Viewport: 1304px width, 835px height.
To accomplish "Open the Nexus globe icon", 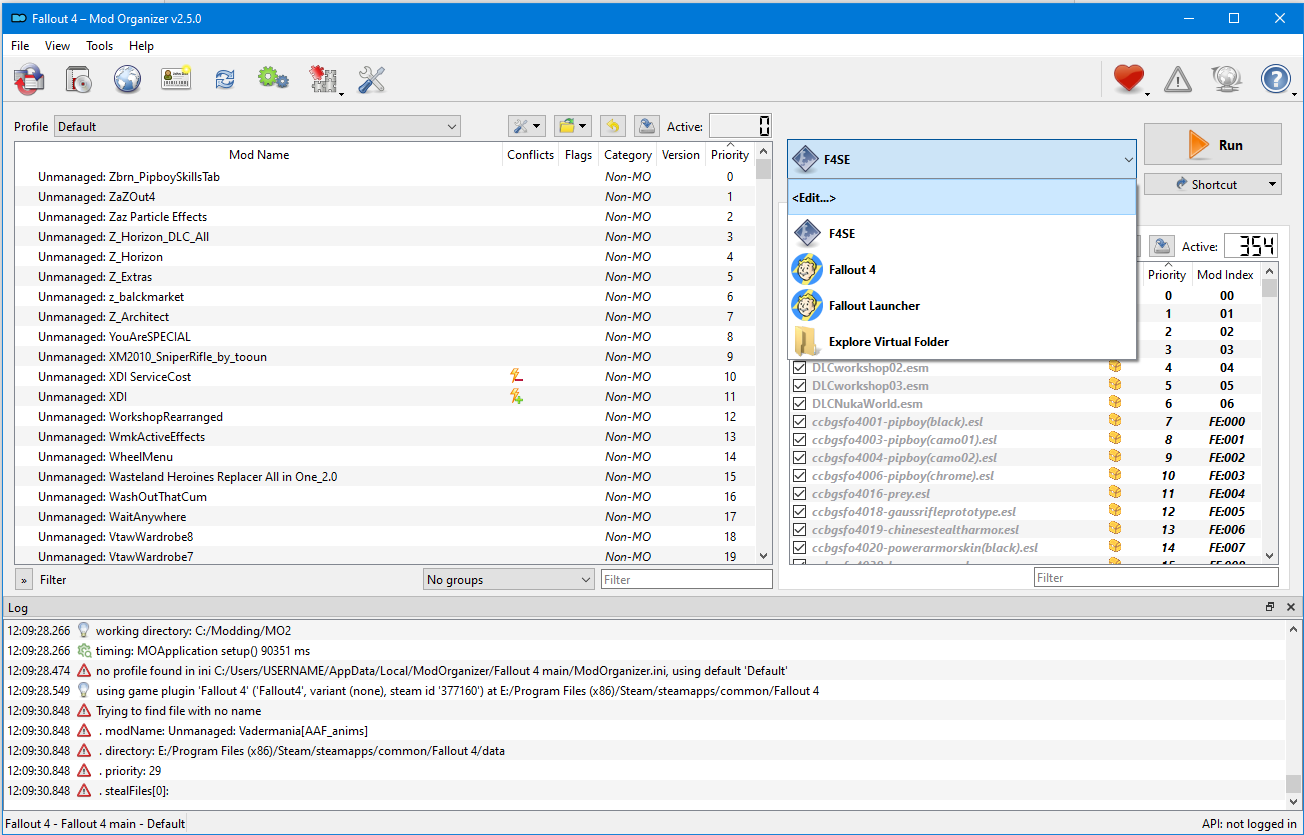I will 127,80.
